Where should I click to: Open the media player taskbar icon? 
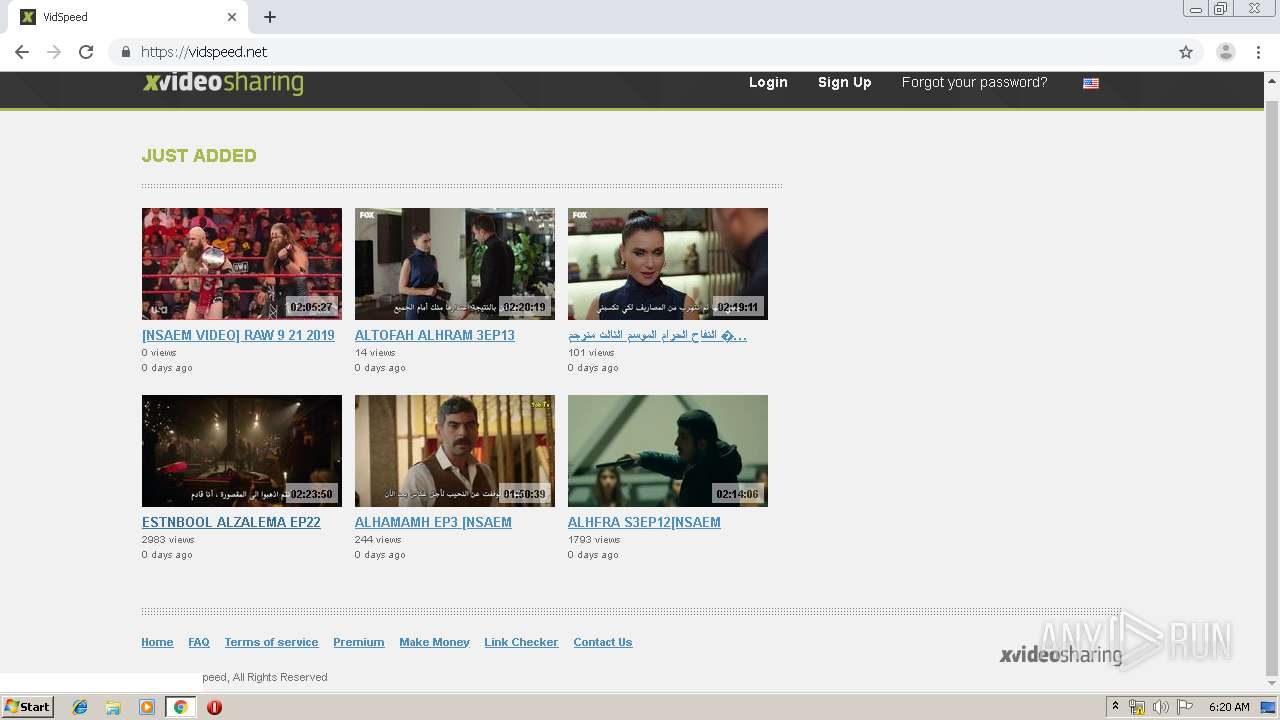tap(147, 707)
